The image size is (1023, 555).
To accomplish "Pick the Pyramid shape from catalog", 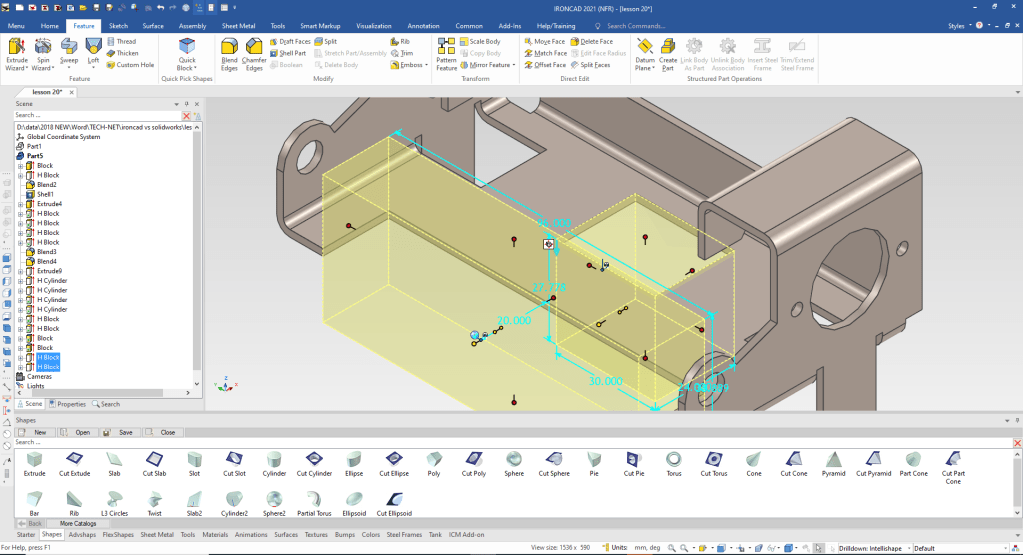I will coord(833,463).
